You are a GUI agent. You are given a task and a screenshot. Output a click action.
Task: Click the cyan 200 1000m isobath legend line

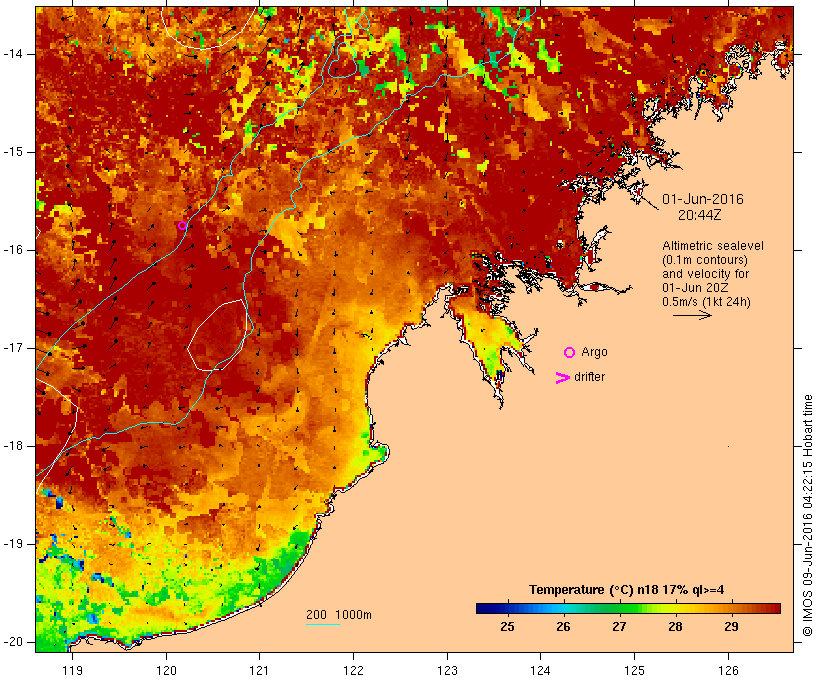tap(323, 624)
